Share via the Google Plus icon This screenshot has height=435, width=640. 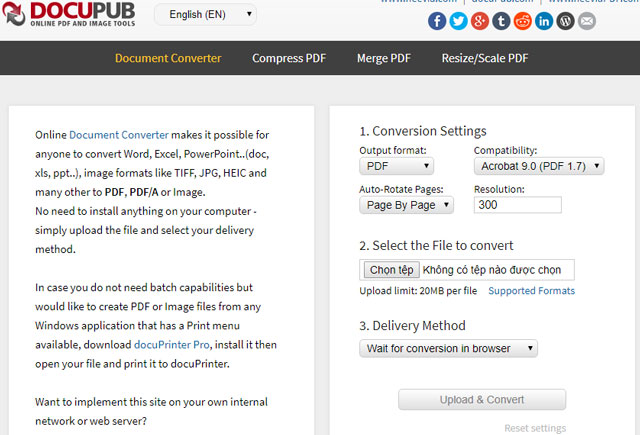[480, 21]
